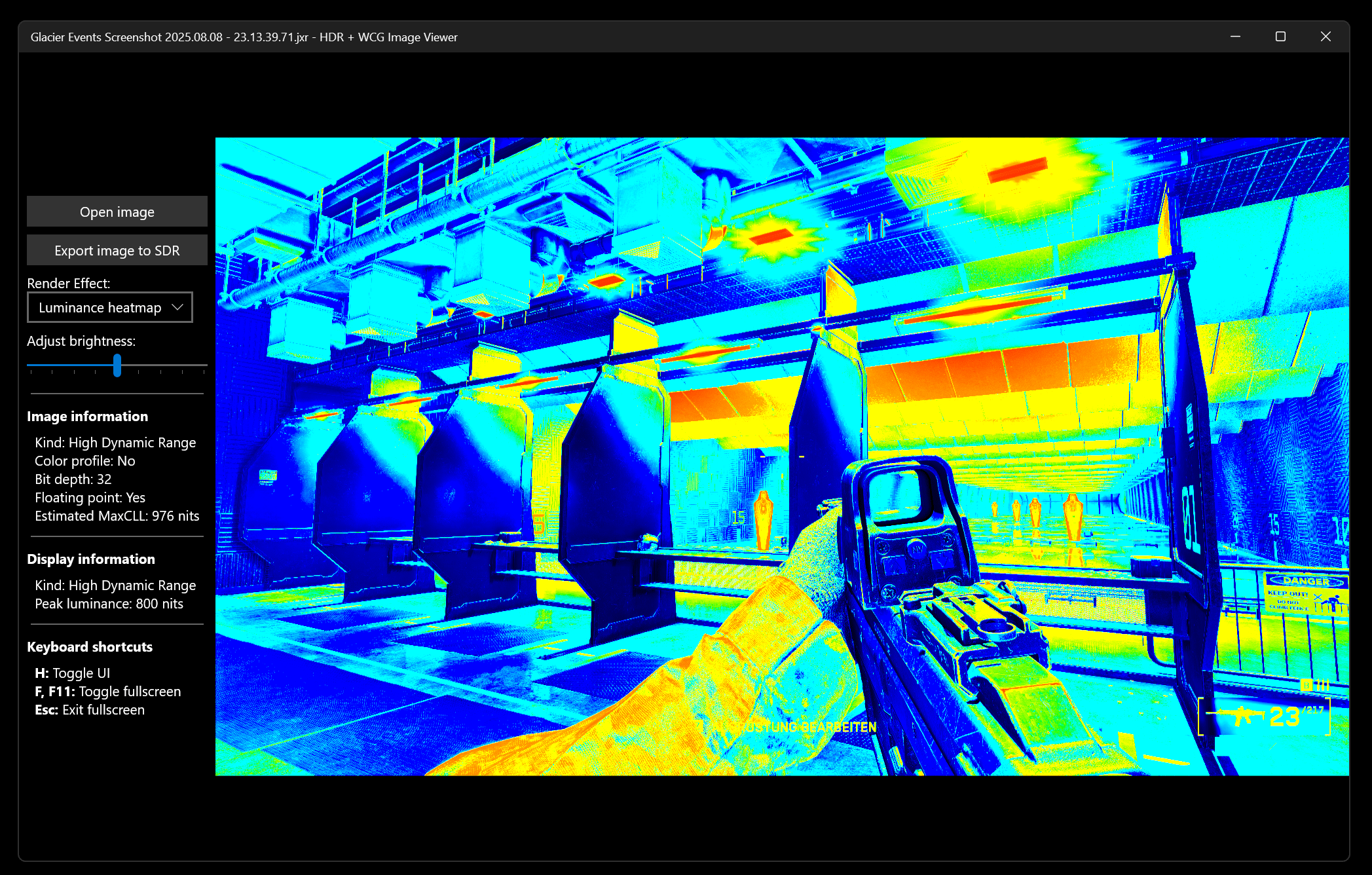Click the Image information heading
This screenshot has height=875, width=1372.
click(87, 416)
